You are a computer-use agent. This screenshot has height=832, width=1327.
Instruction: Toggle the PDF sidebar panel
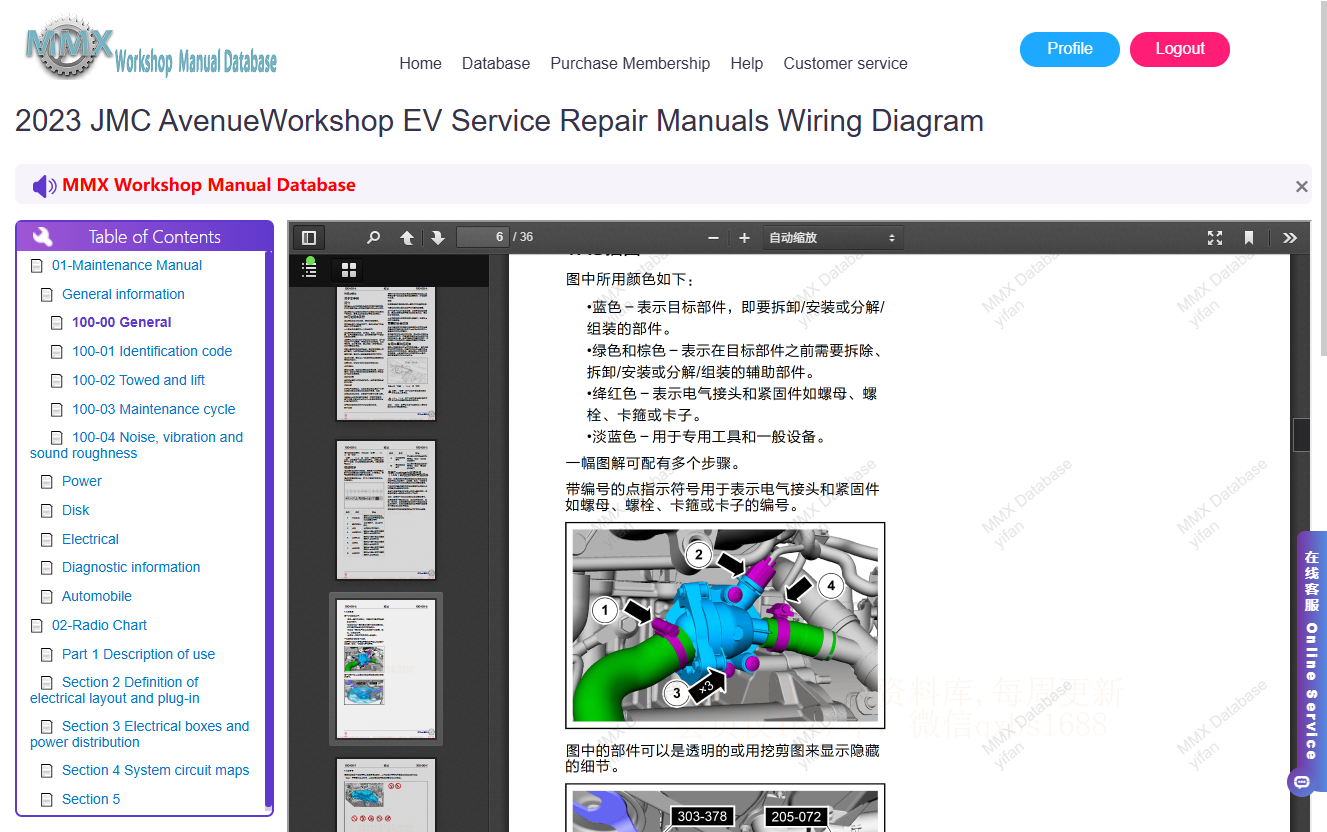[309, 238]
